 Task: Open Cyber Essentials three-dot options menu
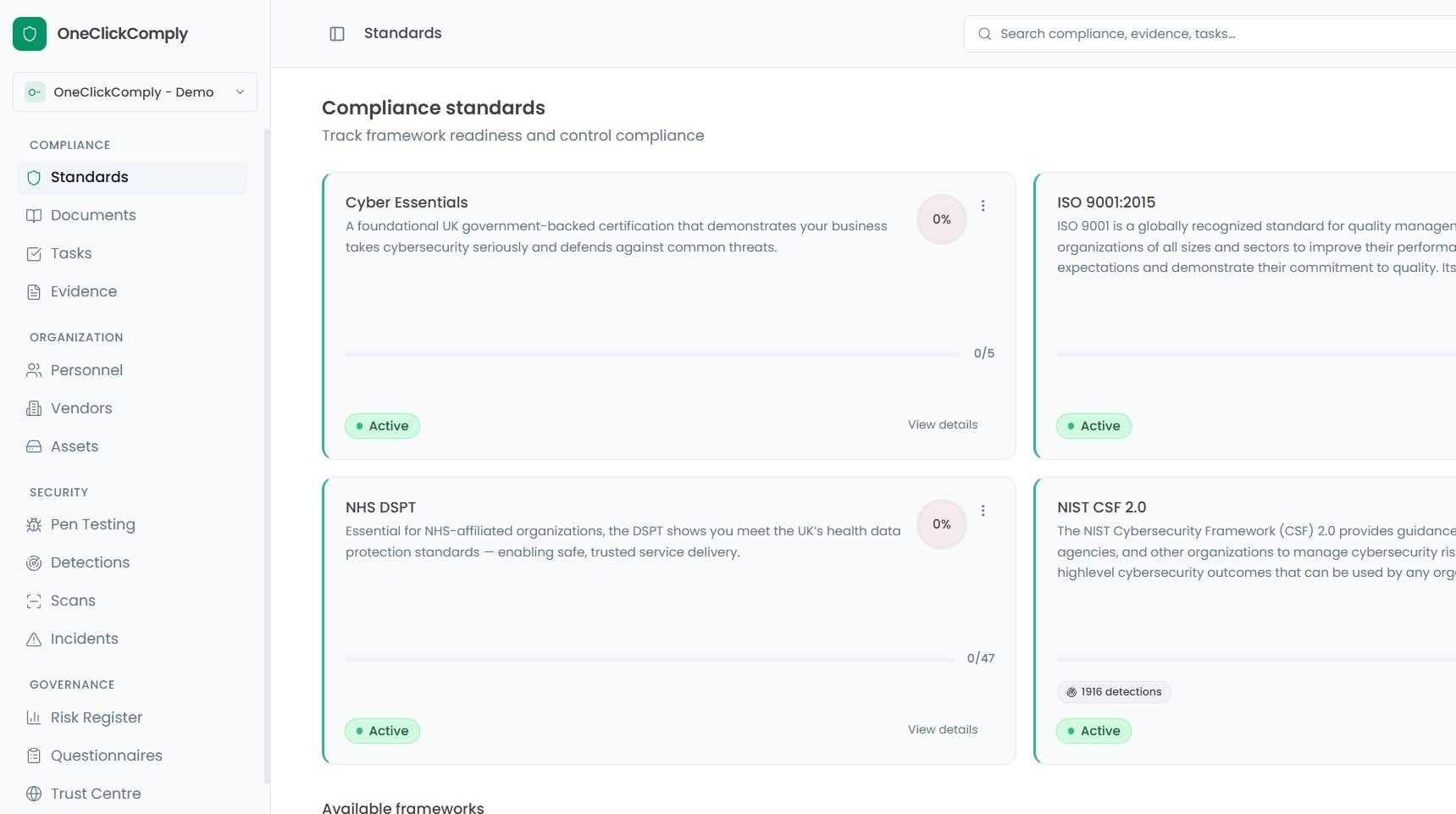(983, 206)
